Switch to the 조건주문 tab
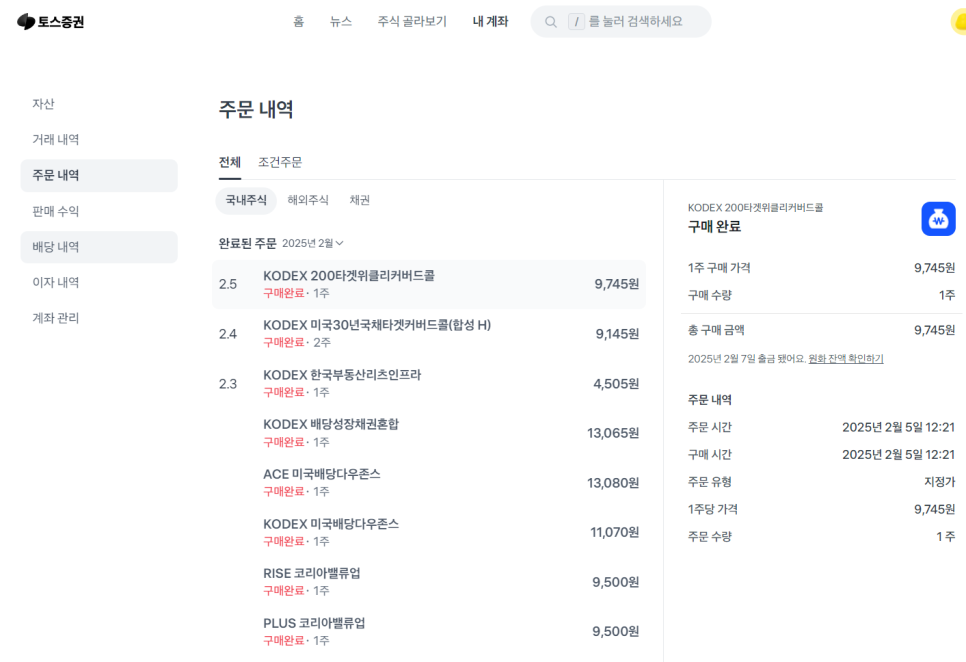 [280, 162]
